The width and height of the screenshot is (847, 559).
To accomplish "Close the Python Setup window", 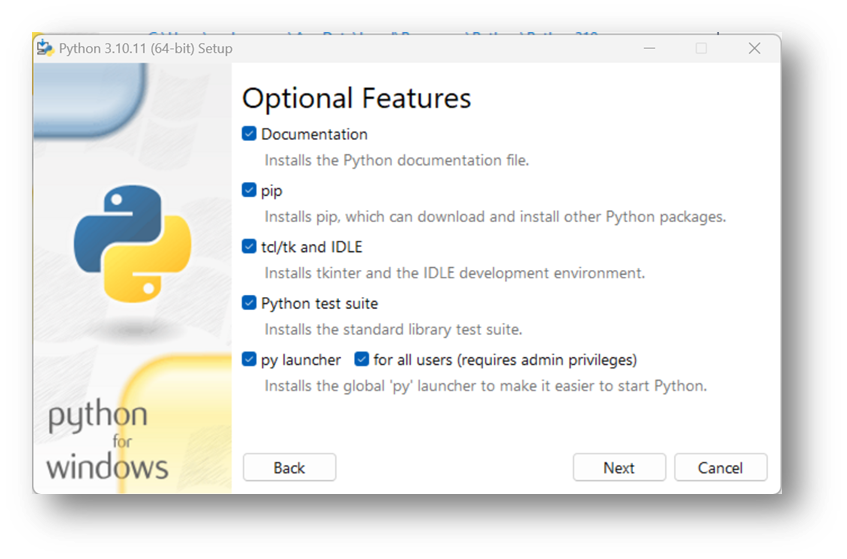I will click(754, 48).
